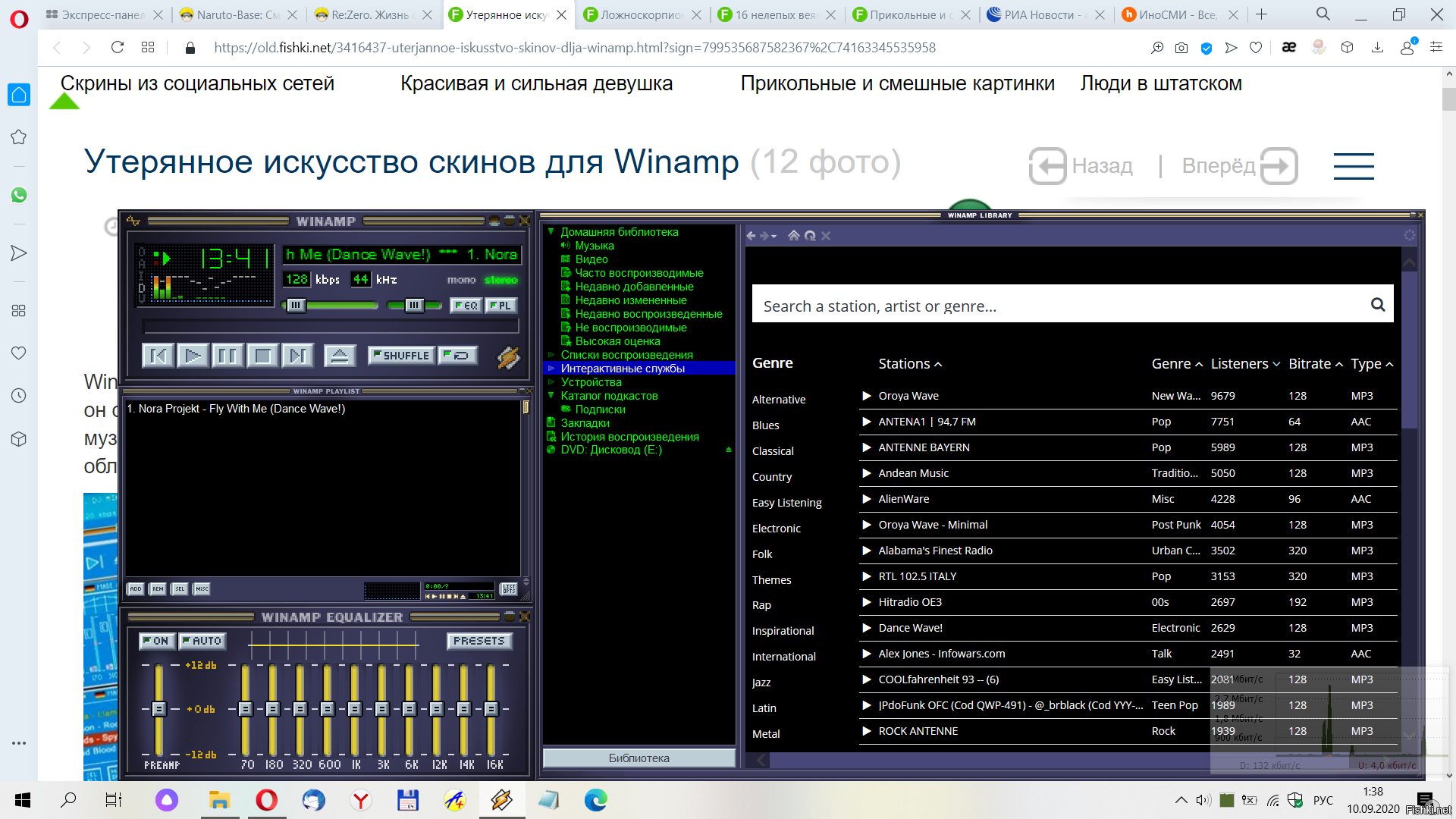Switch to Naruto-Base browser tab
The width and height of the screenshot is (1456, 819).
click(237, 14)
